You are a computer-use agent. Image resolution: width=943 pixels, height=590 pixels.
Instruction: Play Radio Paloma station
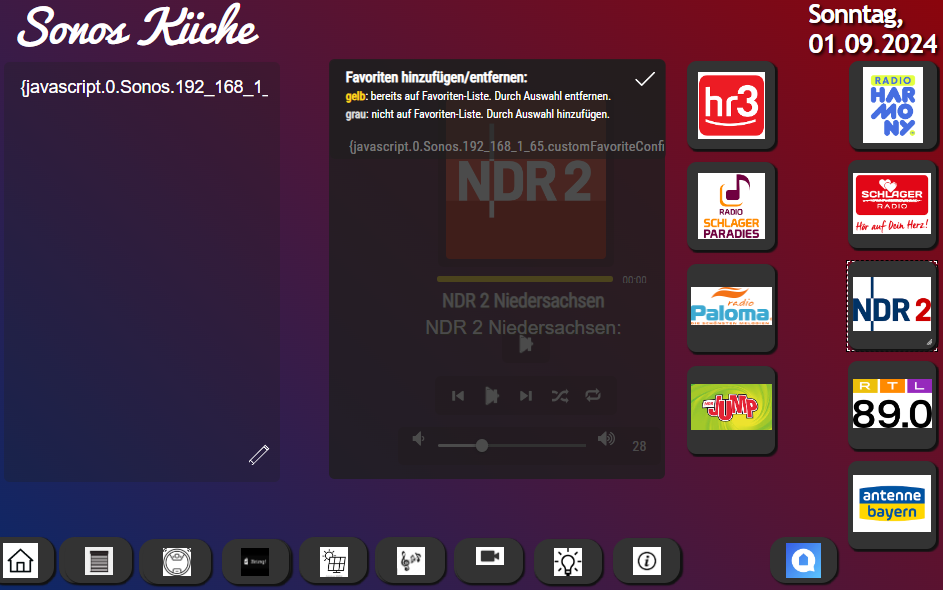[731, 306]
